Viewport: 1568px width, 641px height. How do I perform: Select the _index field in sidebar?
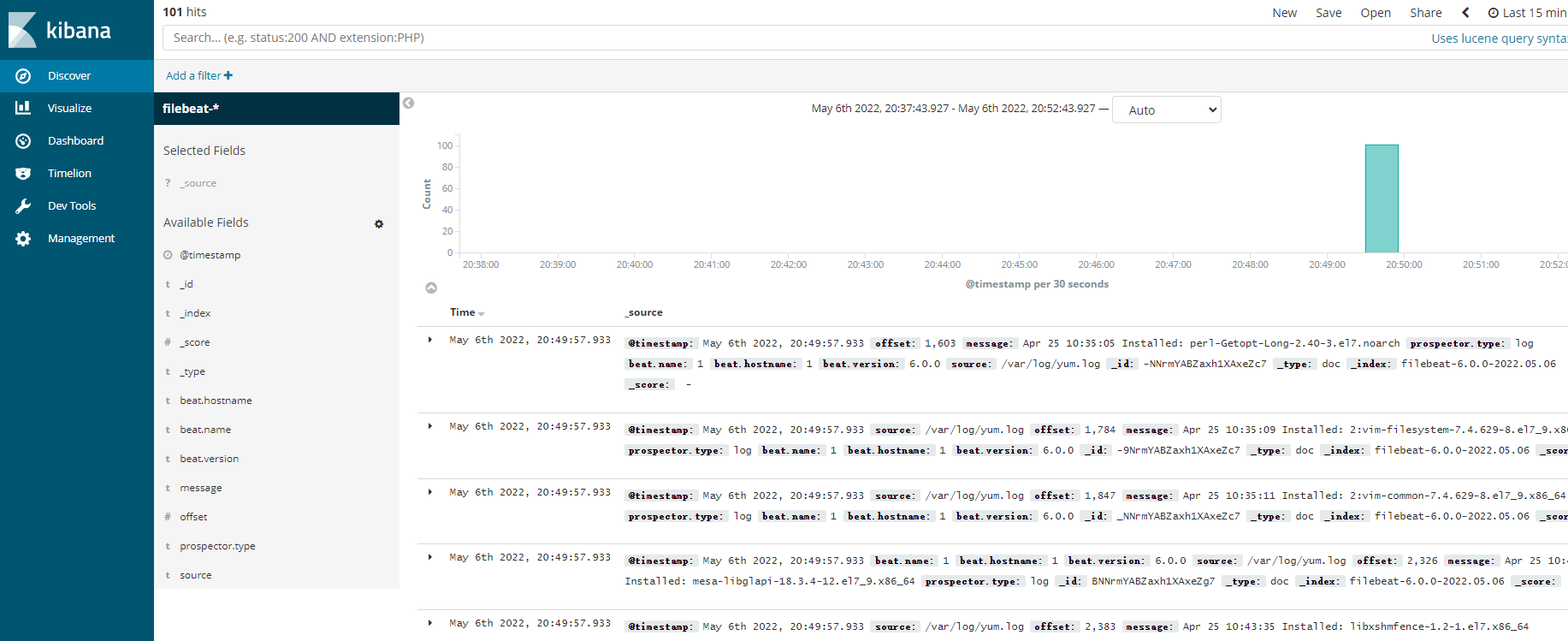point(195,313)
